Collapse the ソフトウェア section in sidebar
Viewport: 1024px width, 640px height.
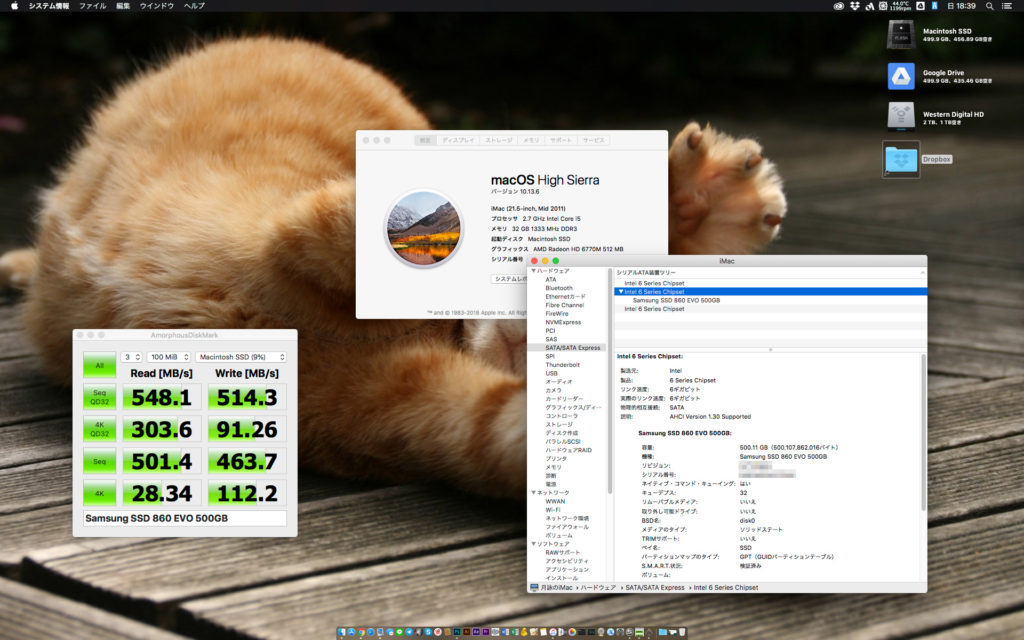(x=534, y=544)
